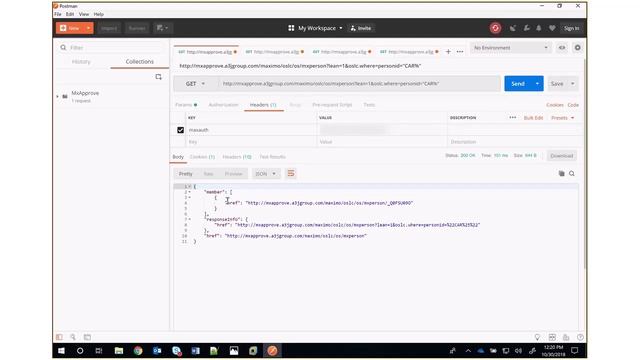Switch to two pane layout icon
The width and height of the screenshot is (640, 360).
pyautogui.click(x=552, y=337)
